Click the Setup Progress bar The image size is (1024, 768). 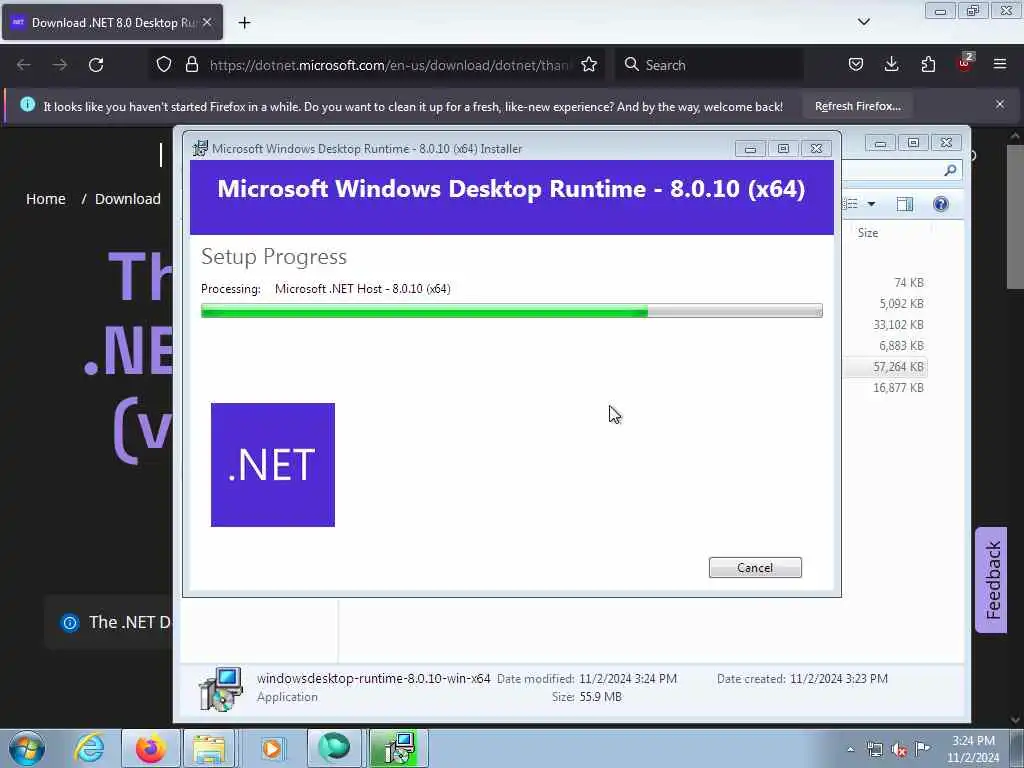[511, 311]
